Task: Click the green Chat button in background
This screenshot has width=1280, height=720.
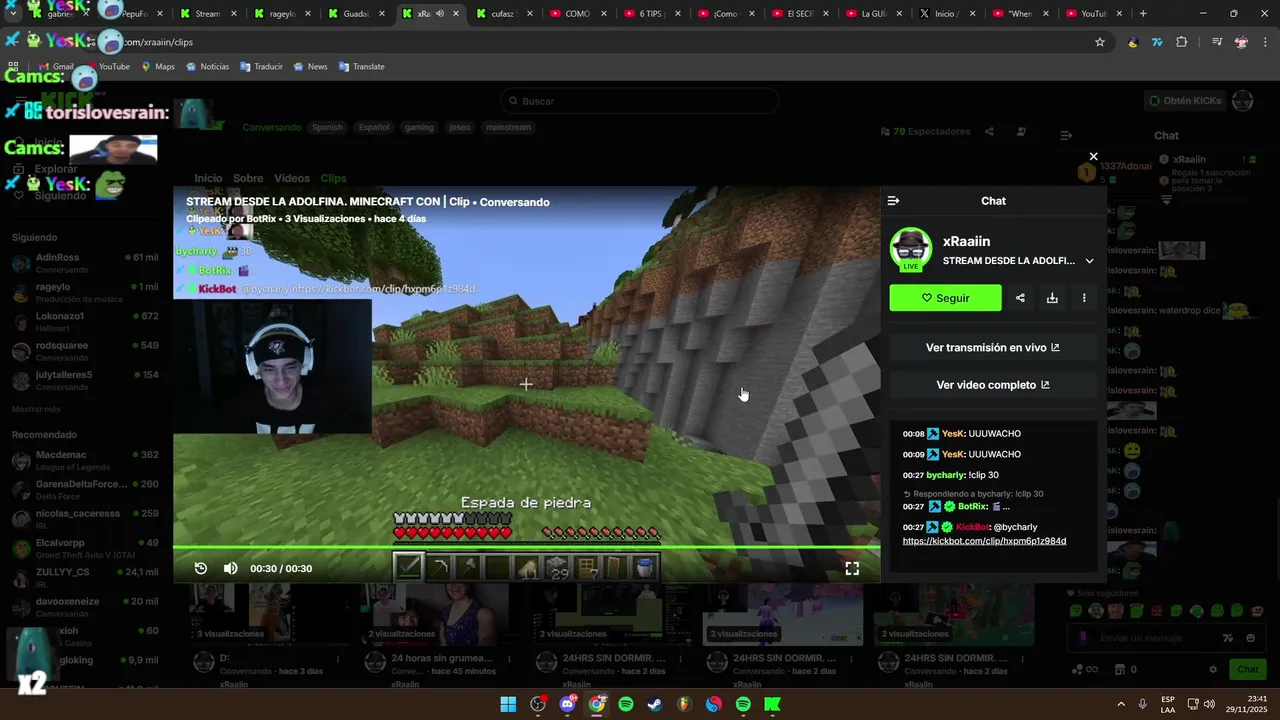Action: pos(1248,669)
